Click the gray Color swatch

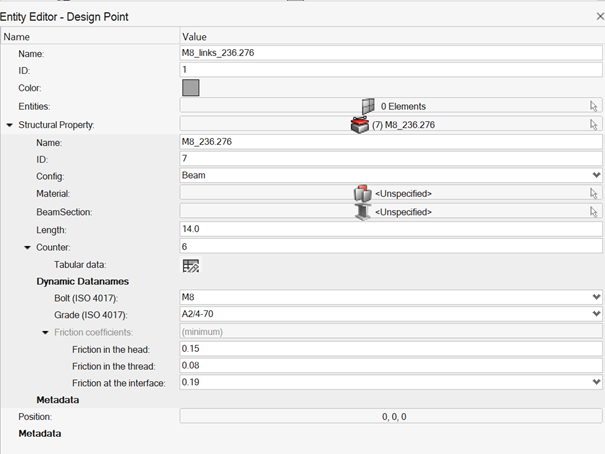(190, 88)
